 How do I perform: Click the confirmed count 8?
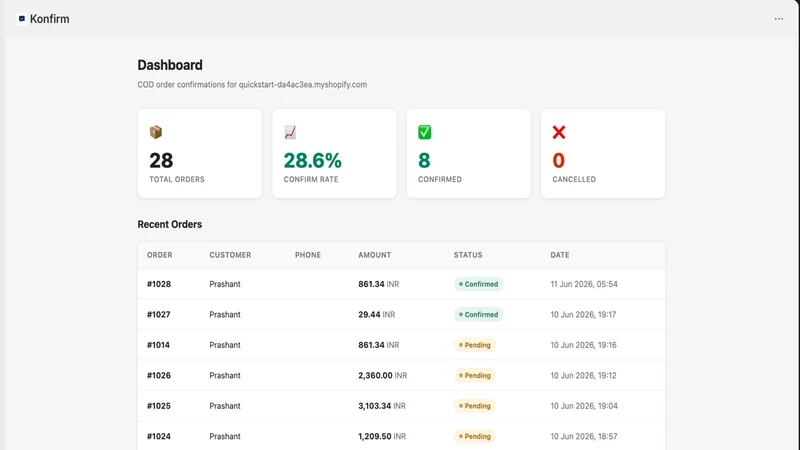point(424,161)
